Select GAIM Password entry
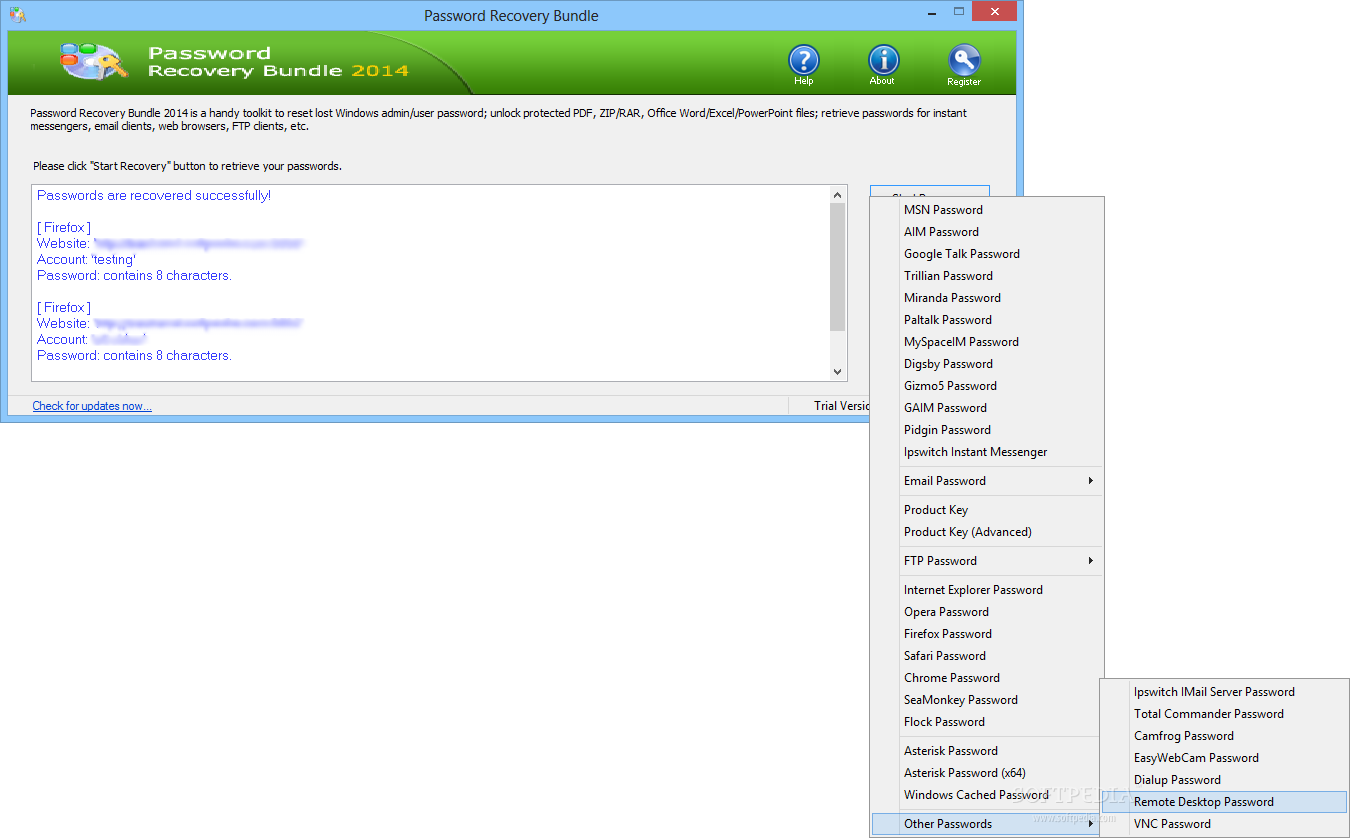Image resolution: width=1350 pixels, height=838 pixels. (x=988, y=408)
